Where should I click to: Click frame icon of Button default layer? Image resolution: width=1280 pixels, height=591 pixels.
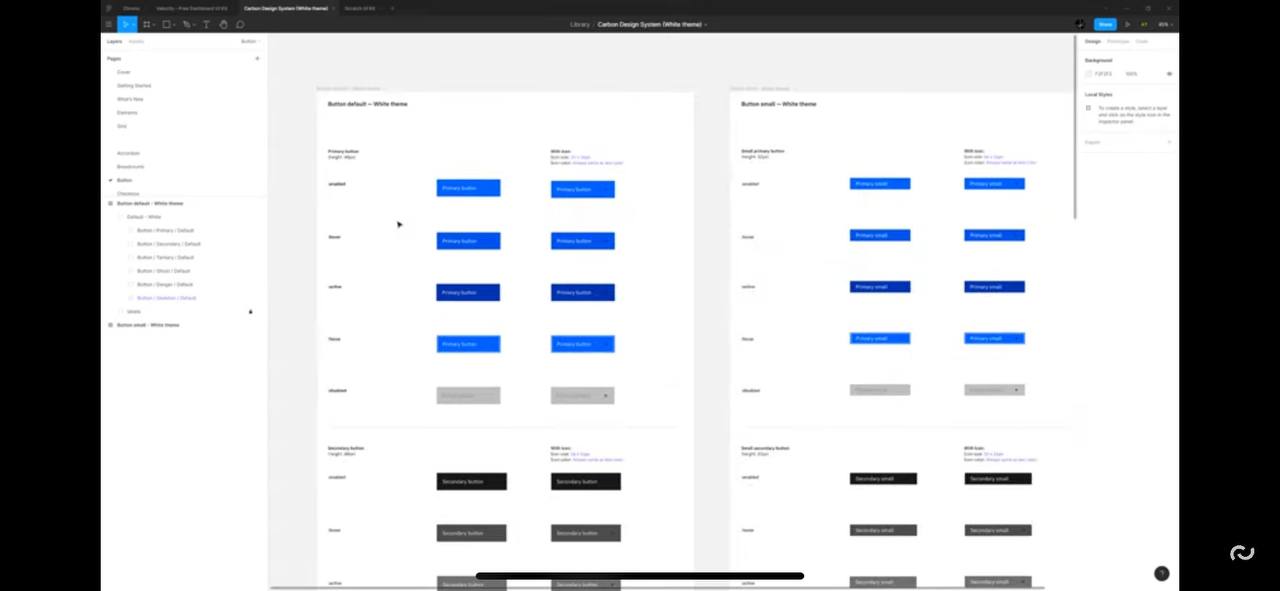(x=110, y=203)
